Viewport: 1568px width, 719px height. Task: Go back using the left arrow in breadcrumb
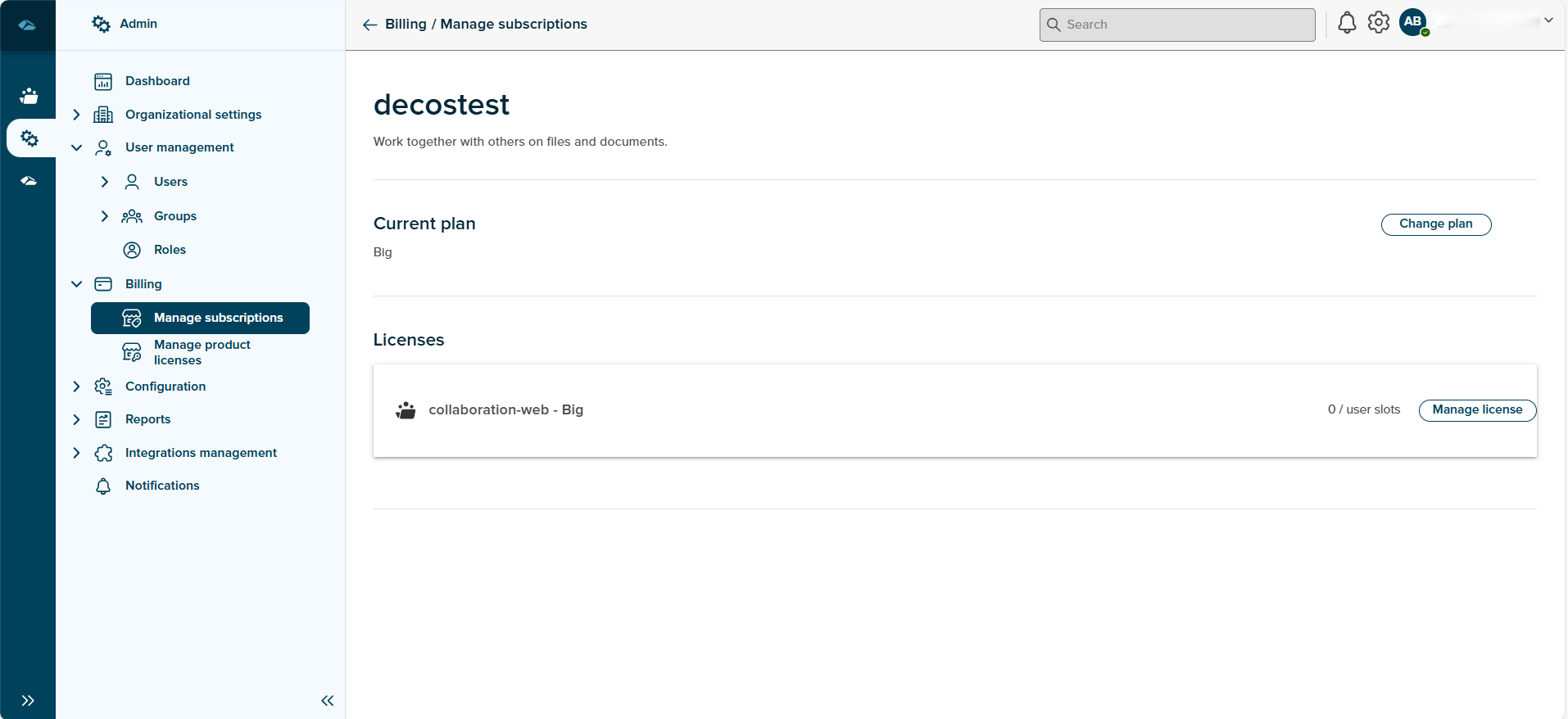point(370,25)
